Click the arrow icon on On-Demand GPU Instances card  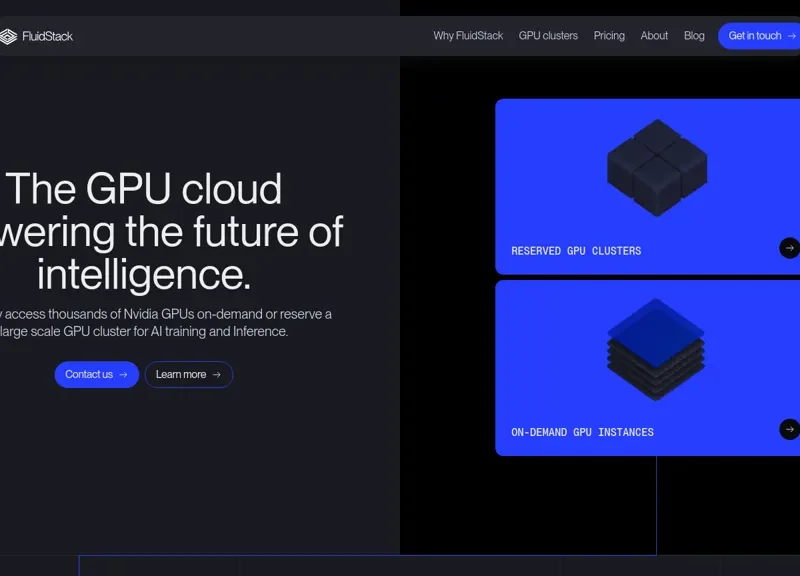789,430
